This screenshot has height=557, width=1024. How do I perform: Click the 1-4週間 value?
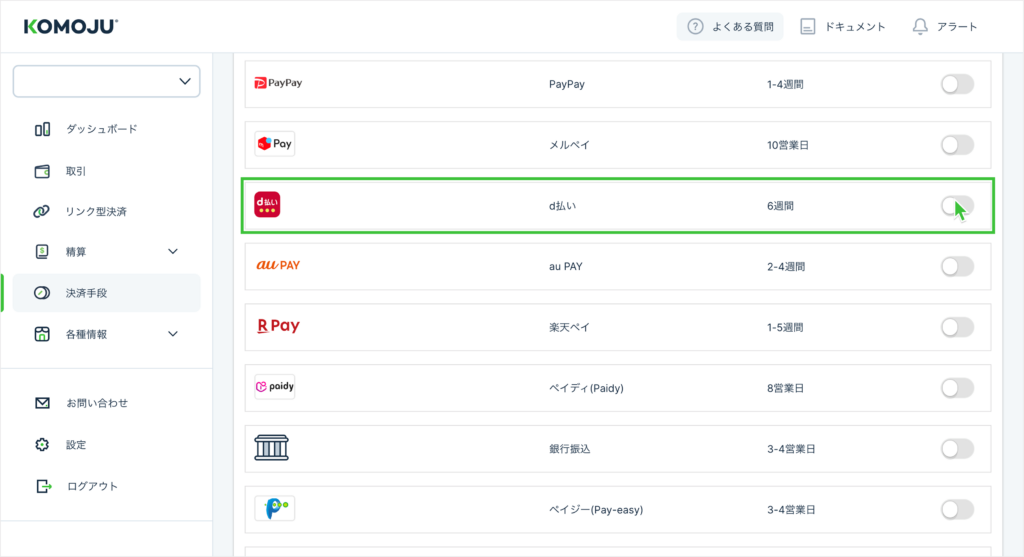(x=785, y=84)
